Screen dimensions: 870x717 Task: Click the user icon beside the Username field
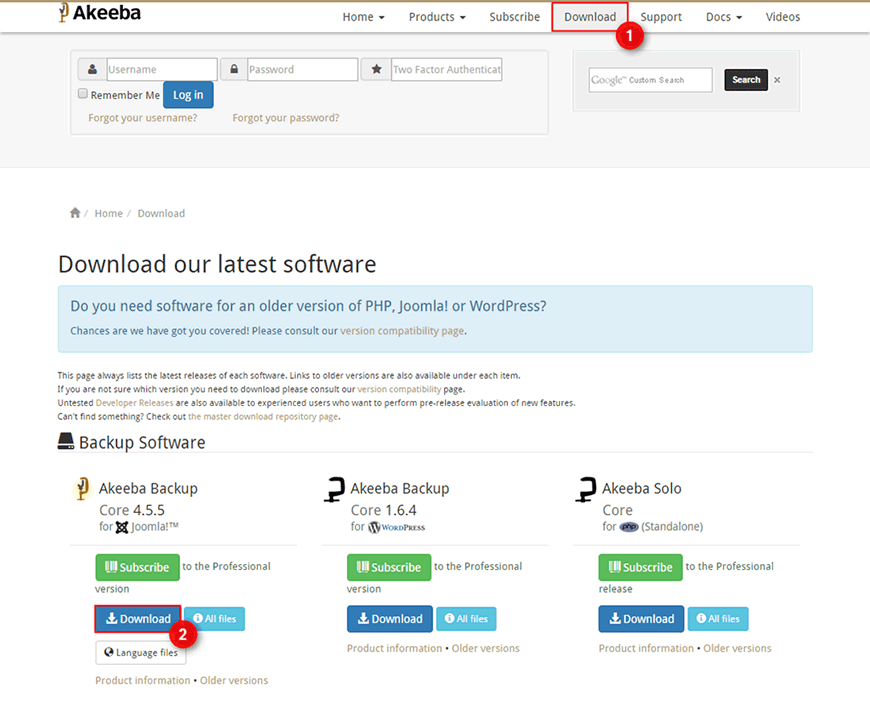click(93, 69)
